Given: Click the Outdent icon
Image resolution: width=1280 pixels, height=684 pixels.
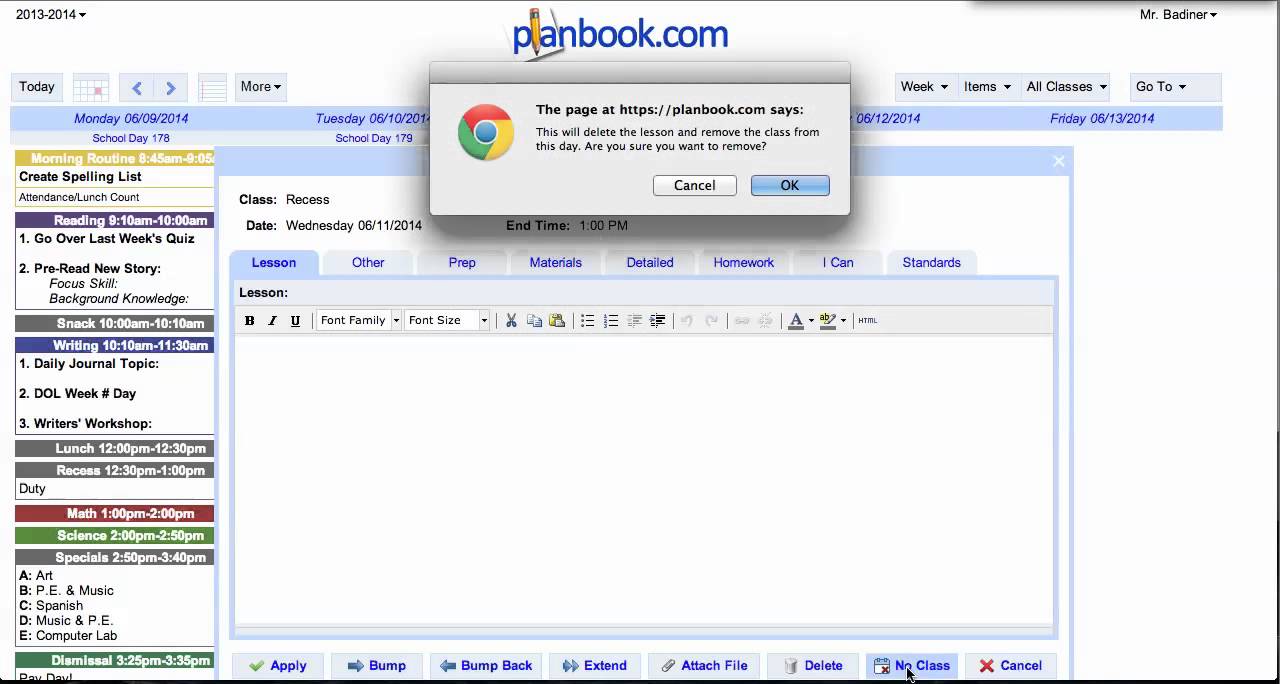Looking at the screenshot, I should pos(634,321).
